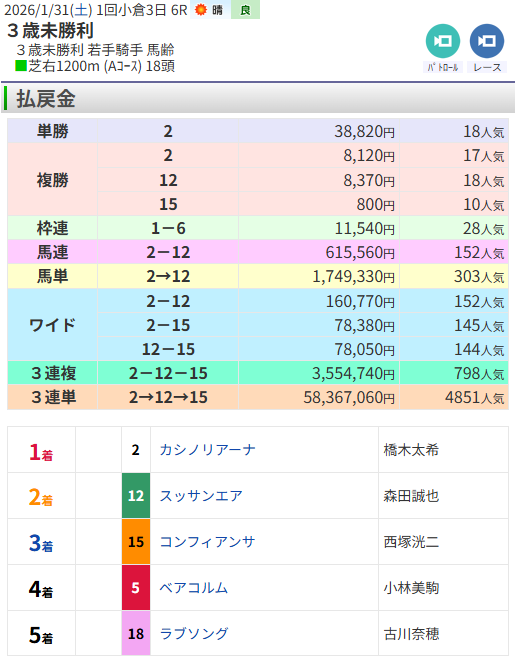Screen dimensions: 516x661
Task: Click the course info 芝右1200m
Action: pos(64,67)
